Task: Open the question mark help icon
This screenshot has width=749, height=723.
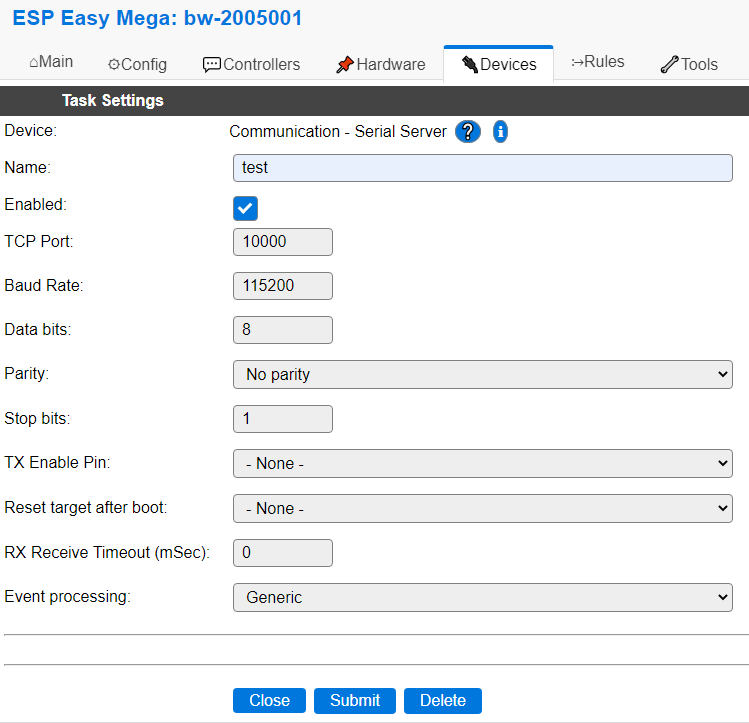Action: tap(468, 132)
